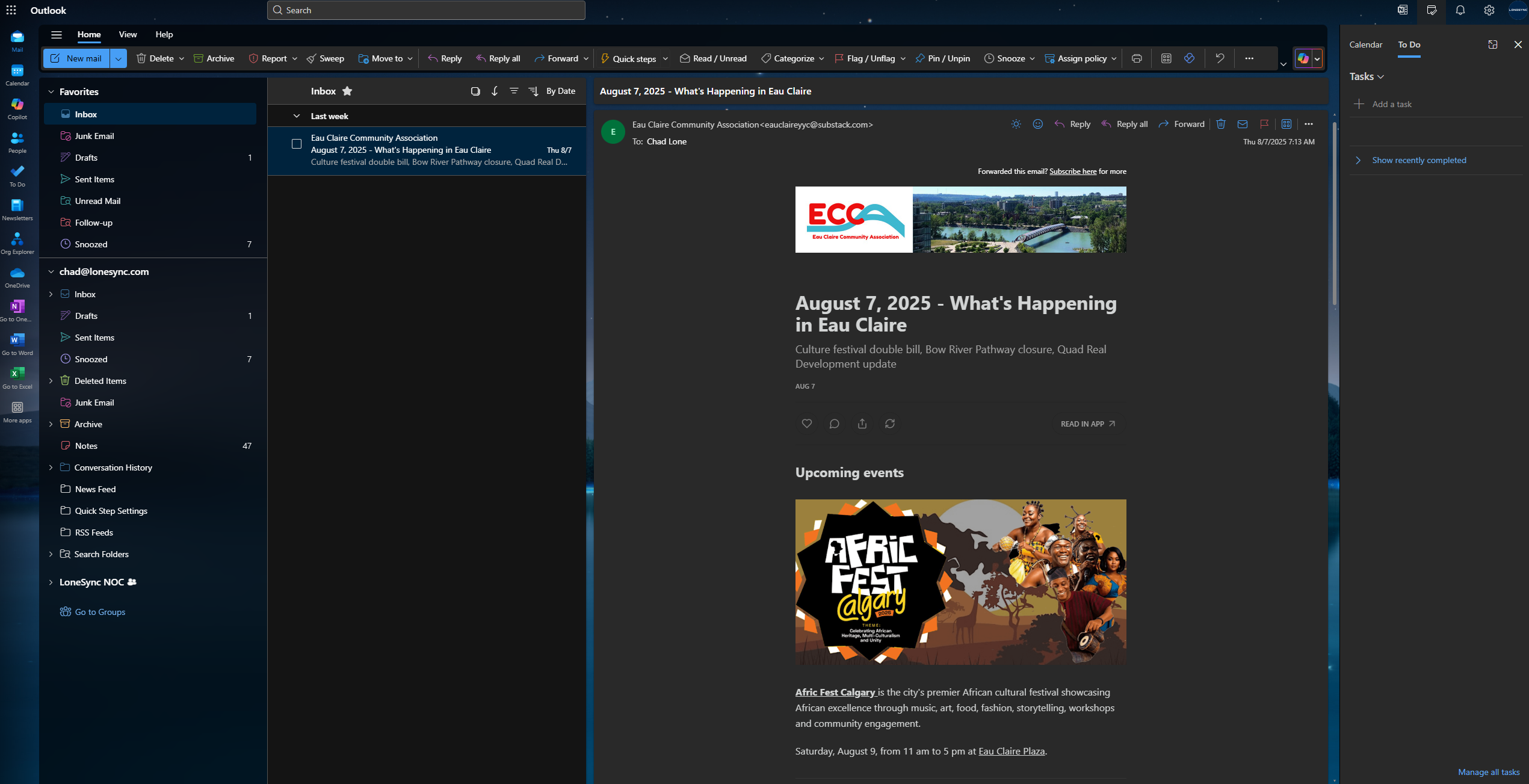Open notifications bell icon
Image resolution: width=1529 pixels, height=784 pixels.
tap(1460, 10)
